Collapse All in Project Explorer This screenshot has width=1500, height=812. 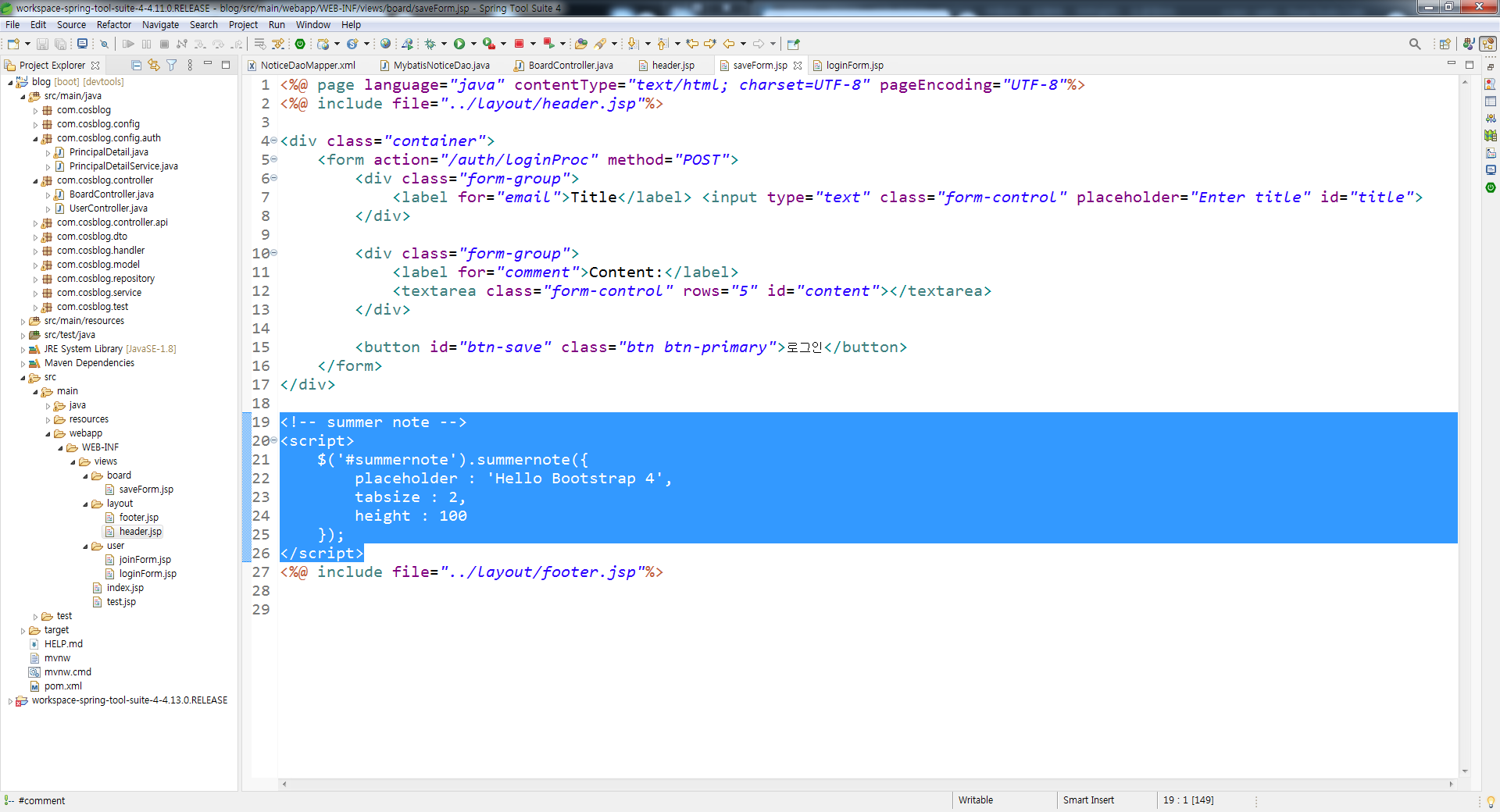point(137,65)
